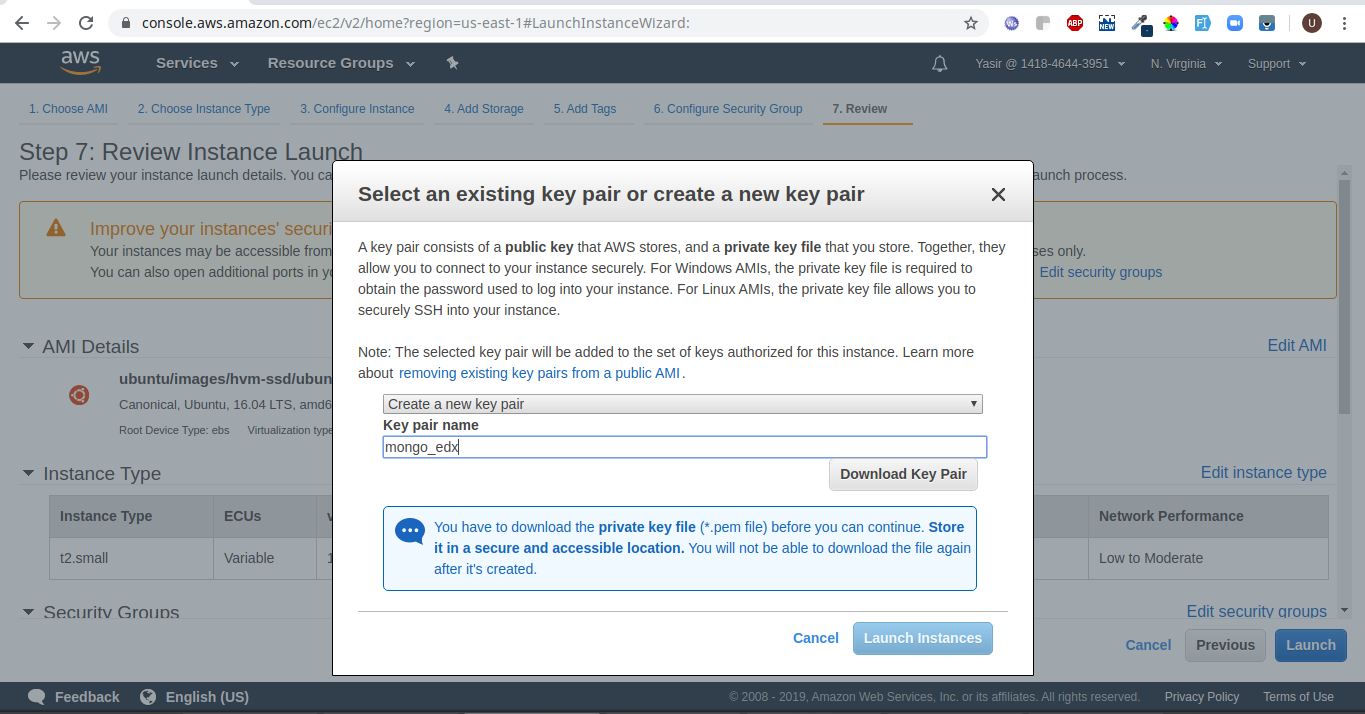Switch to '6. Configure Security Group' step
Viewport: 1365px width, 714px height.
point(727,109)
